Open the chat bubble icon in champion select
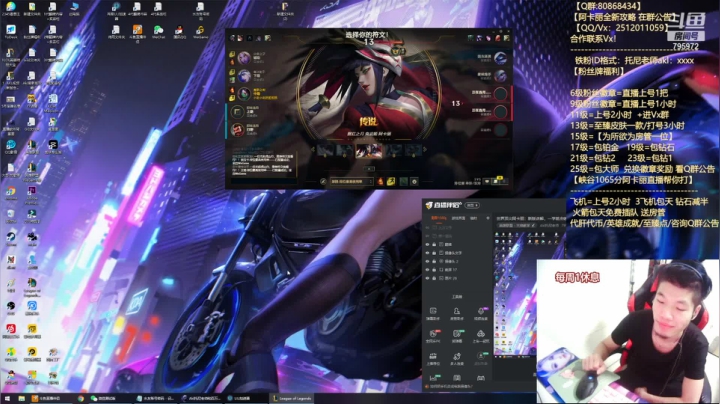Screen dimensions: 720x404 (x=487, y=182)
